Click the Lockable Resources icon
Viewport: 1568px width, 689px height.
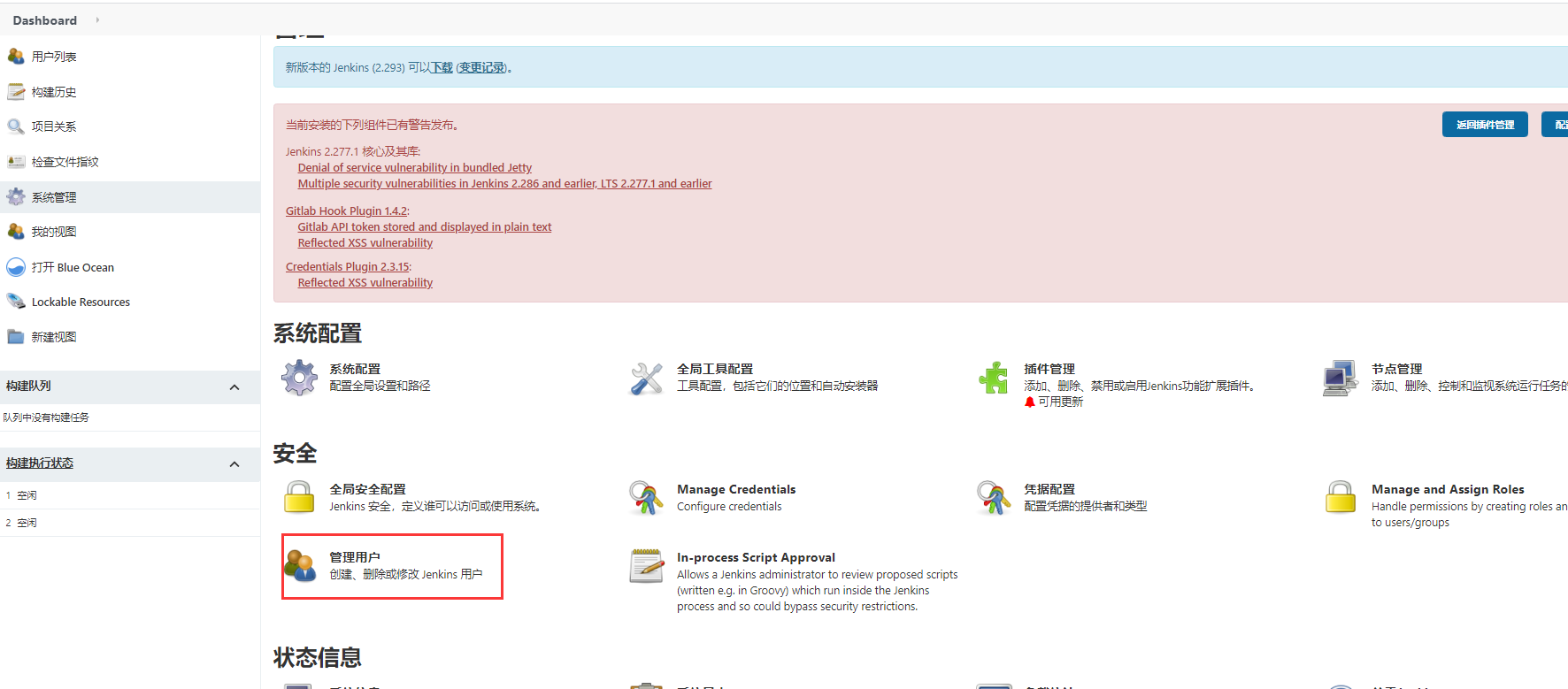tap(16, 302)
